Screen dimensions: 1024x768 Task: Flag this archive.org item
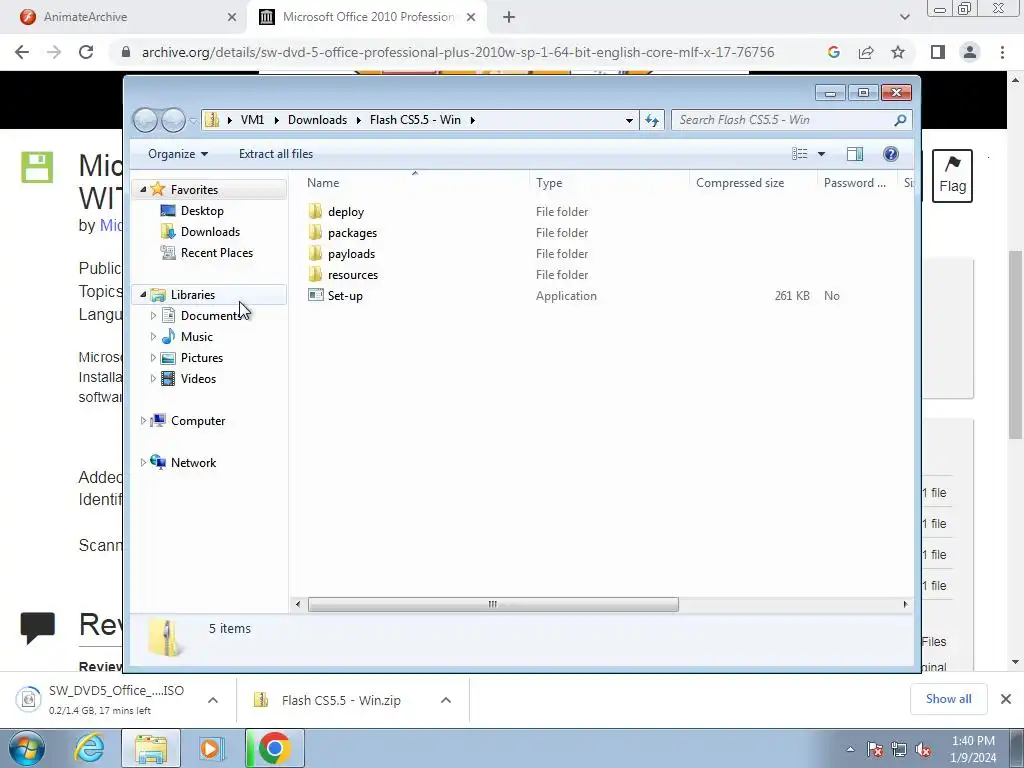(x=952, y=176)
